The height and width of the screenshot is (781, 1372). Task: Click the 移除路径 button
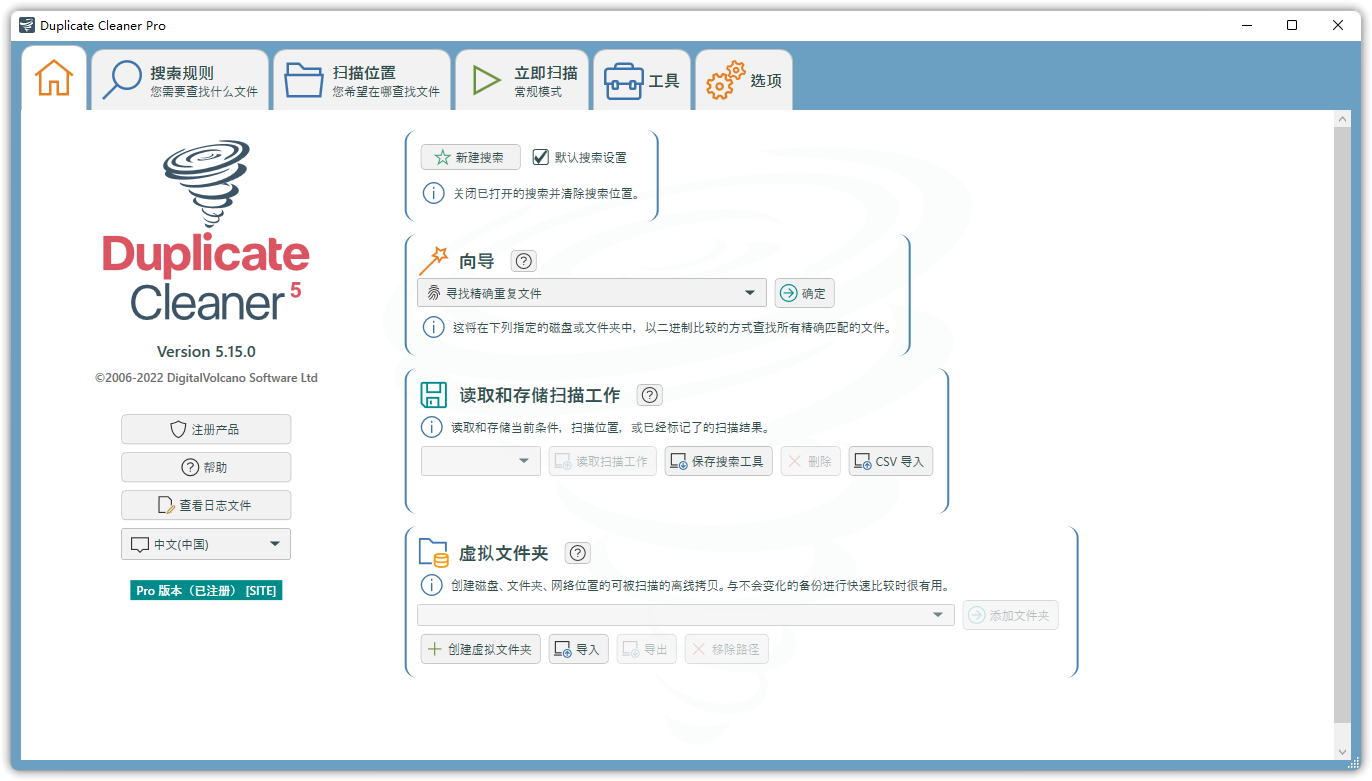pos(726,649)
